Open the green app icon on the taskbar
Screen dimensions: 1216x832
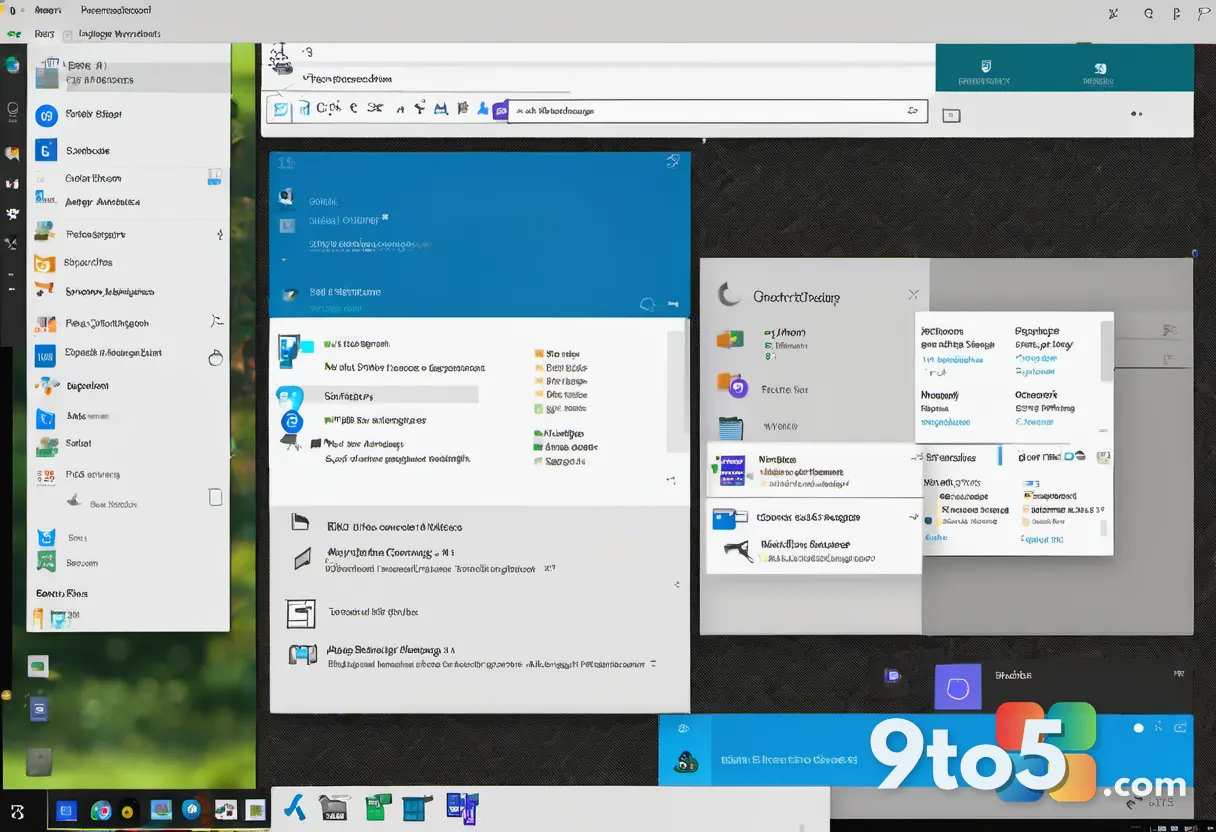coord(377,807)
